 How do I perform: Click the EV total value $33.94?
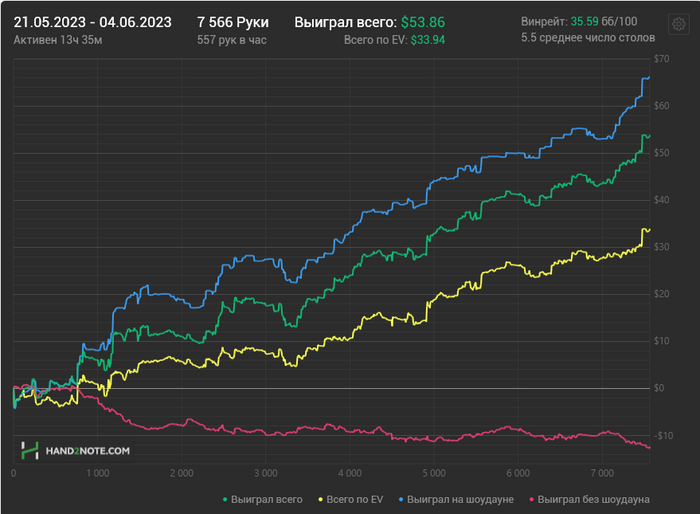coord(428,40)
